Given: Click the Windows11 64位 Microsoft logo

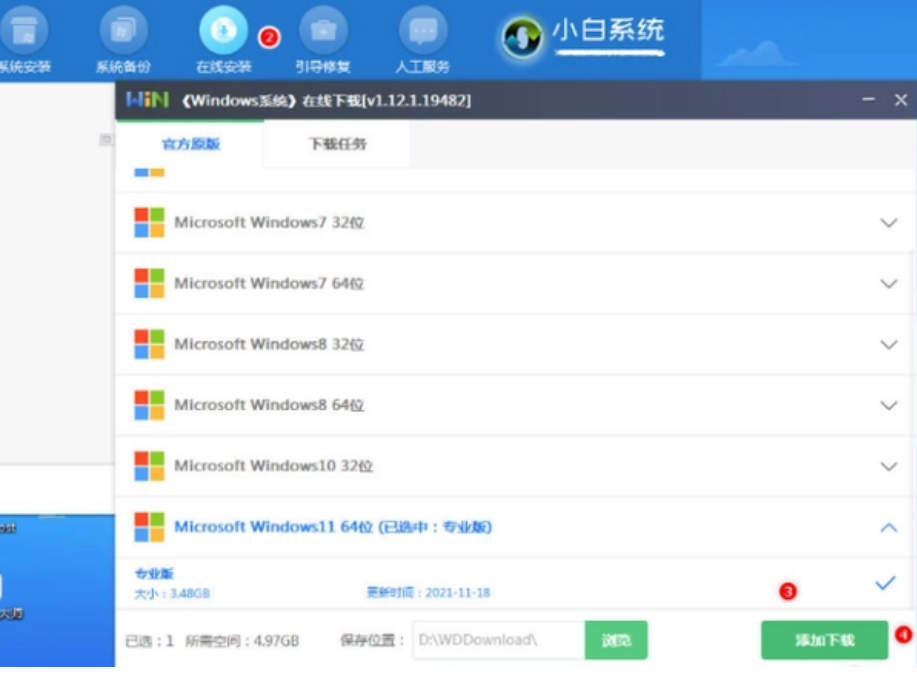Looking at the screenshot, I should [x=149, y=527].
